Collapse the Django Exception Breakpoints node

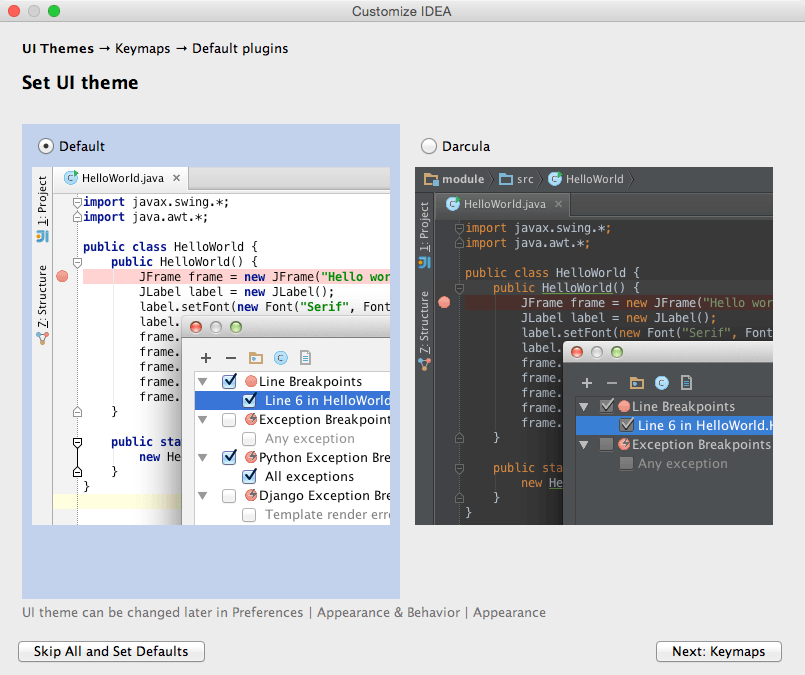(x=203, y=496)
